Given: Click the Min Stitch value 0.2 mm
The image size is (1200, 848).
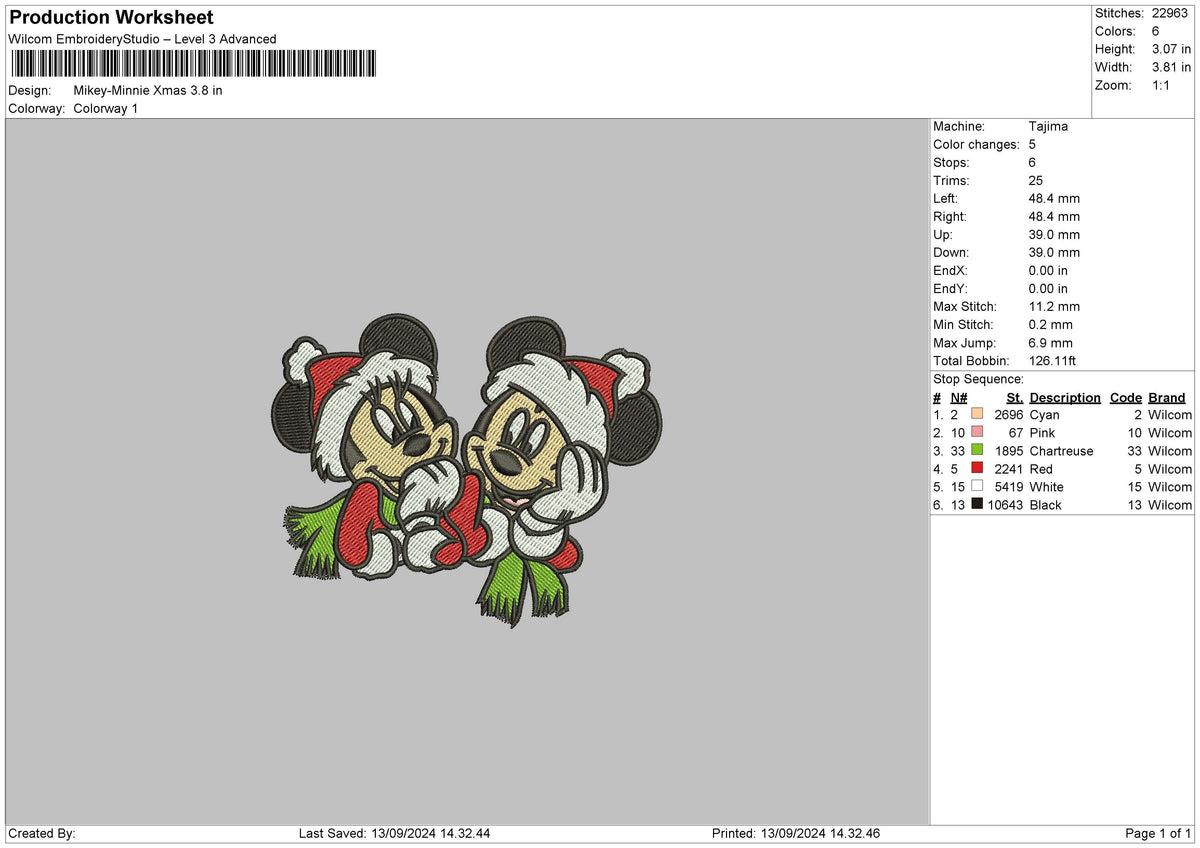Looking at the screenshot, I should coord(1050,324).
